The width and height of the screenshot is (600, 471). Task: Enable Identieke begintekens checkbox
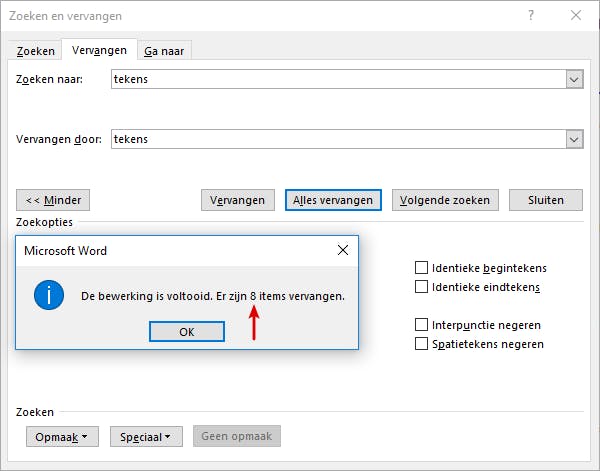pos(422,268)
